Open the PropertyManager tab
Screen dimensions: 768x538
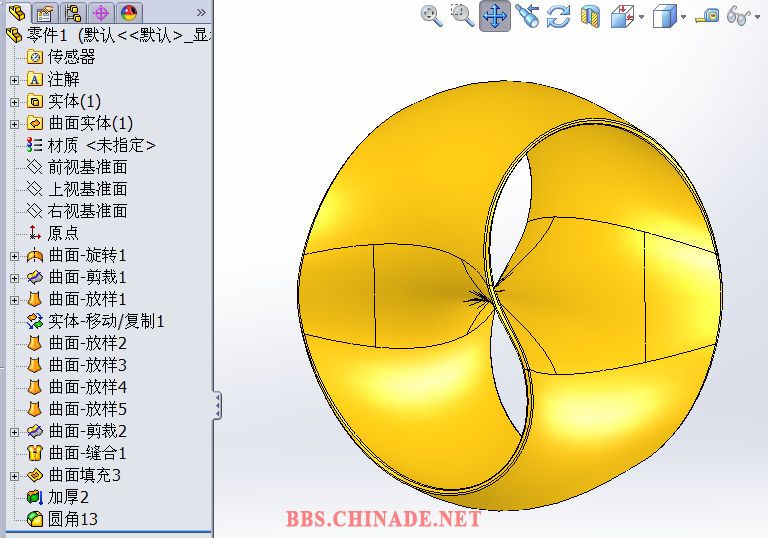point(44,13)
